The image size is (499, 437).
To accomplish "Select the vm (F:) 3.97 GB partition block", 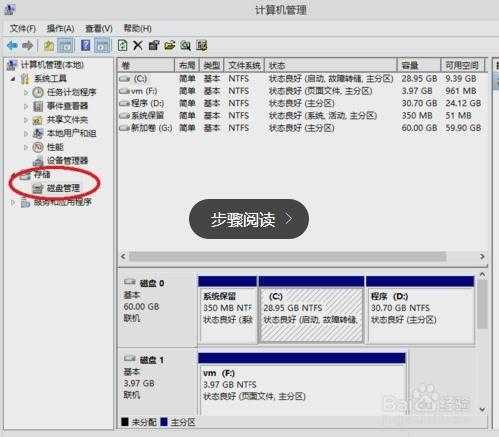I will coord(302,383).
